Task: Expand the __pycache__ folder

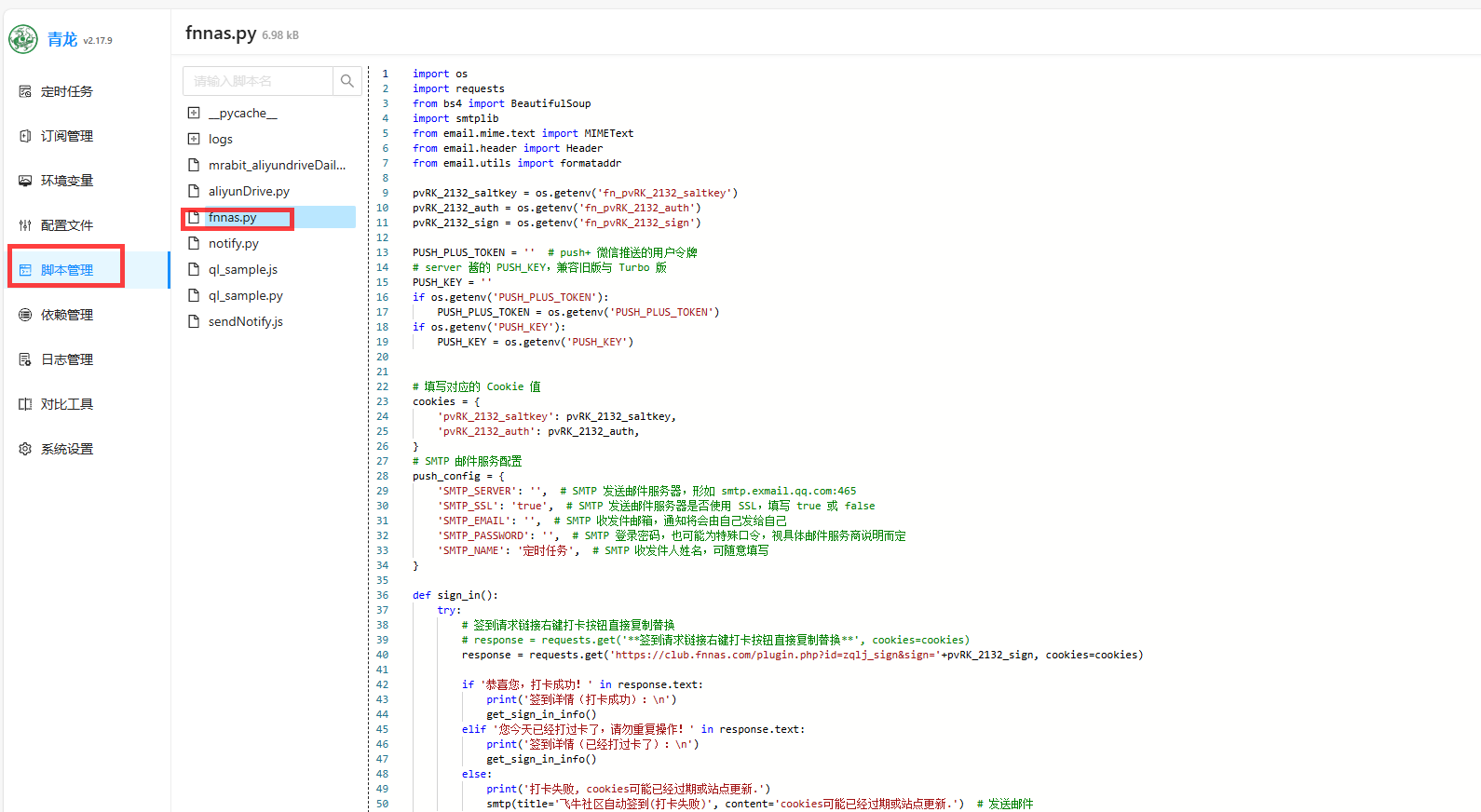Action: [x=194, y=113]
